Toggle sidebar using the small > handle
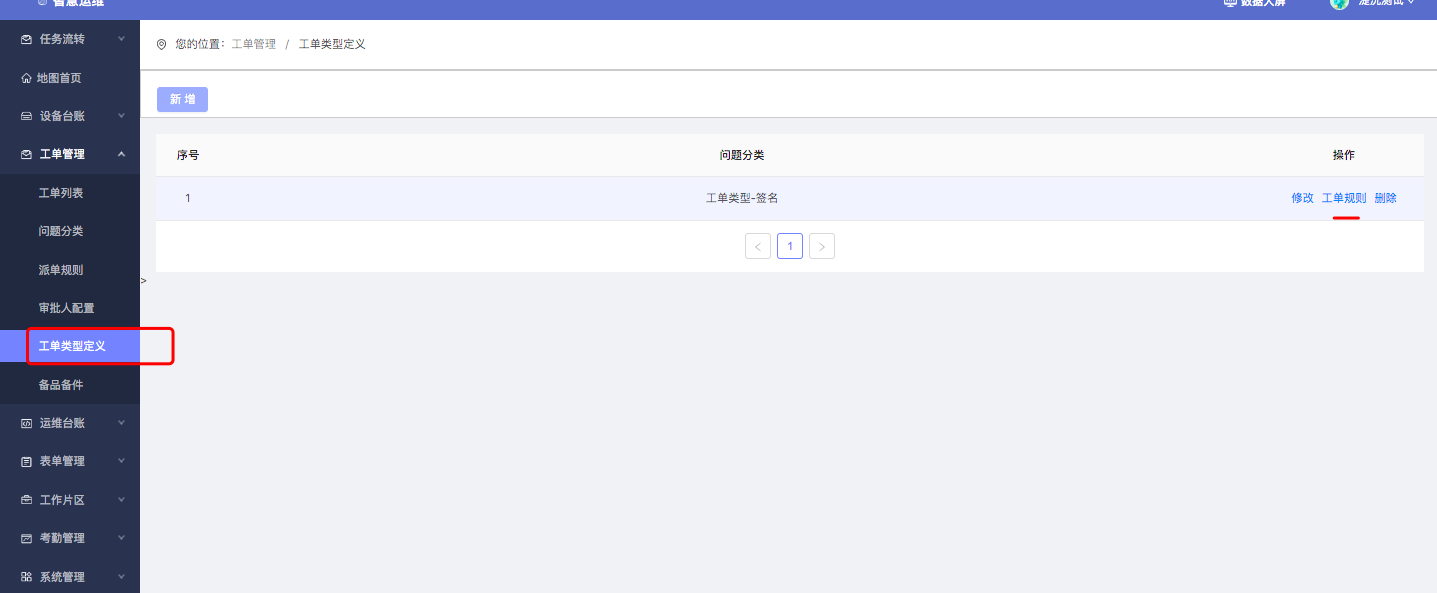 [144, 281]
